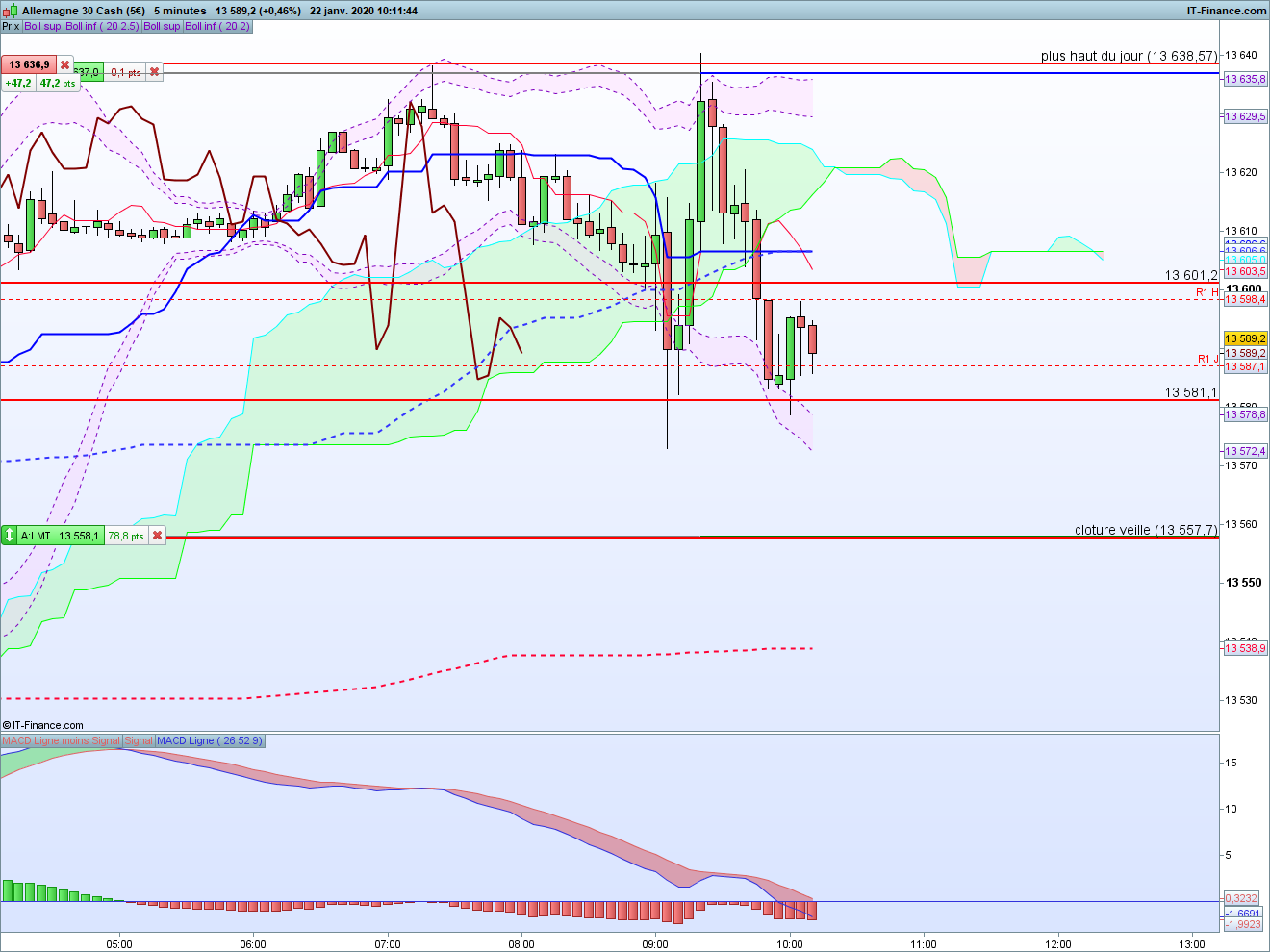
Task: Select the Prix indicator label
Action: (11, 26)
